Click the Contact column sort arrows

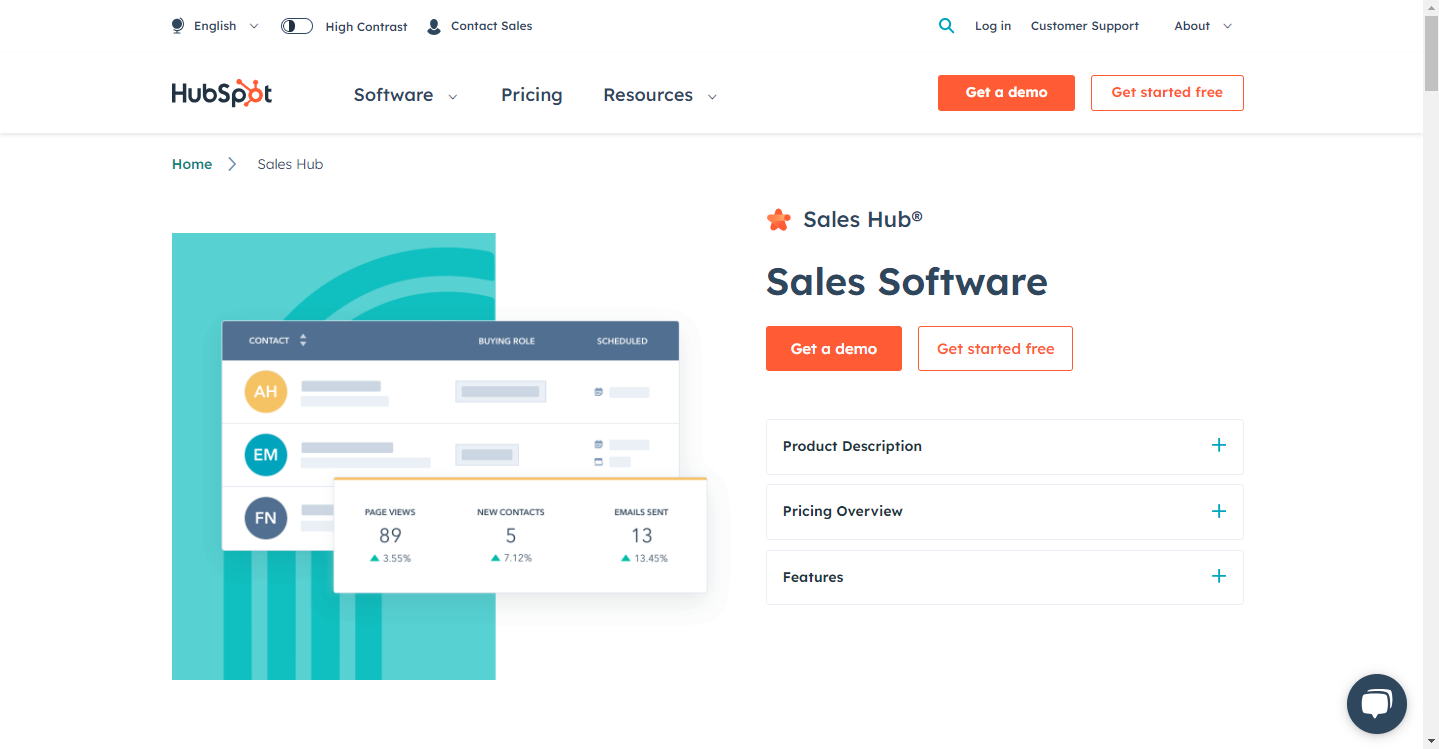coord(303,340)
